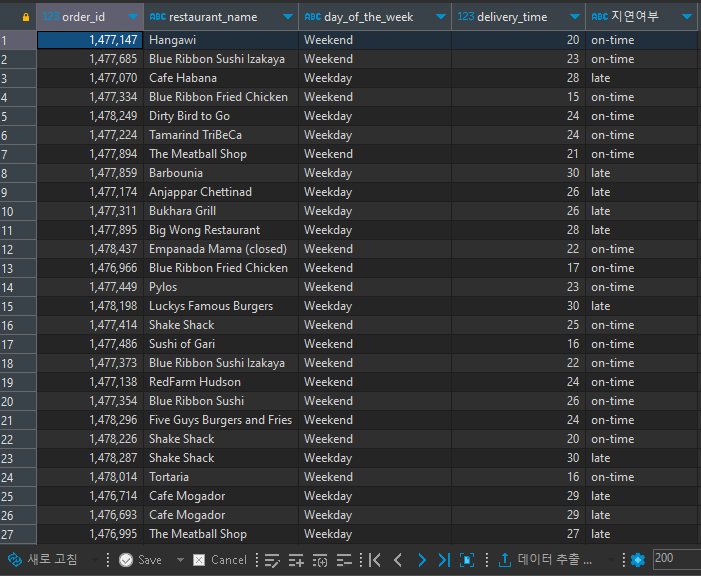Select order id 1,476,995 cell
This screenshot has height=576, width=701.
90,534
